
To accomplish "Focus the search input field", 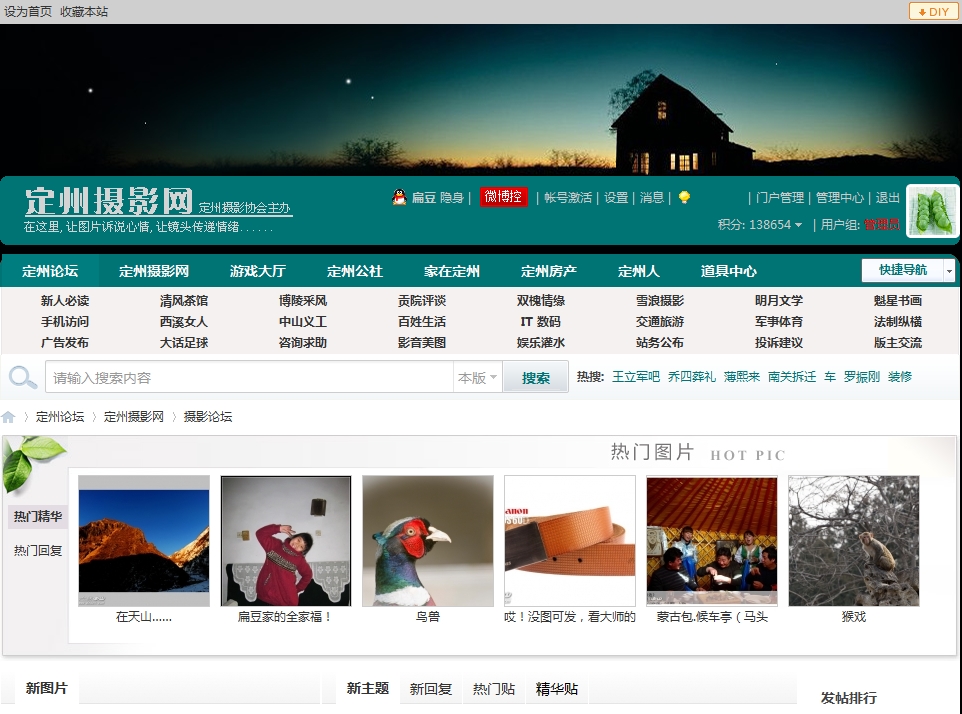I will tap(249, 377).
